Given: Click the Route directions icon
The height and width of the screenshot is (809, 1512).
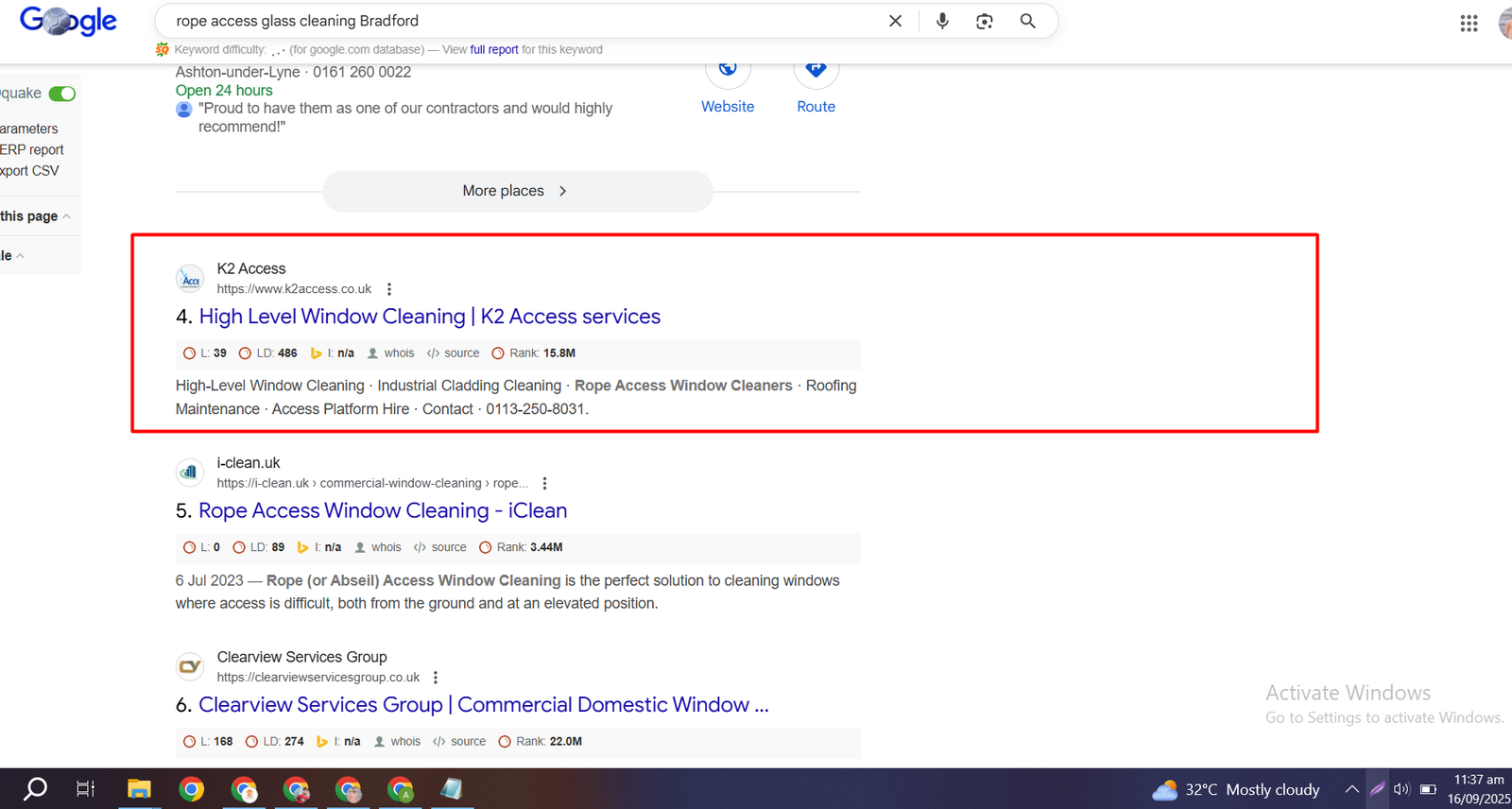Looking at the screenshot, I should 816,71.
